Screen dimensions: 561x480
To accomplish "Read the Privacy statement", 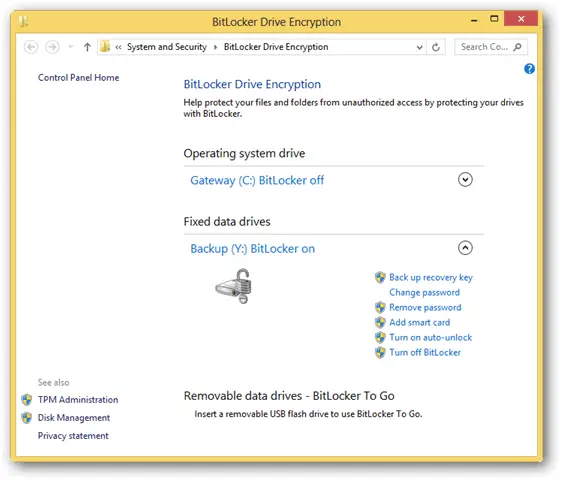I will 73,436.
